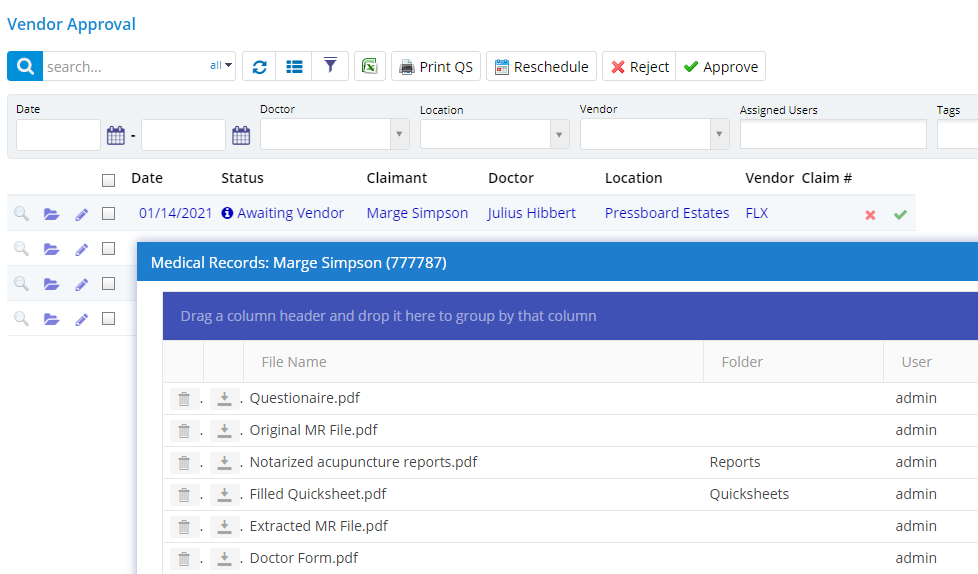Open calendar picker for start date
The image size is (978, 574).
[x=115, y=135]
